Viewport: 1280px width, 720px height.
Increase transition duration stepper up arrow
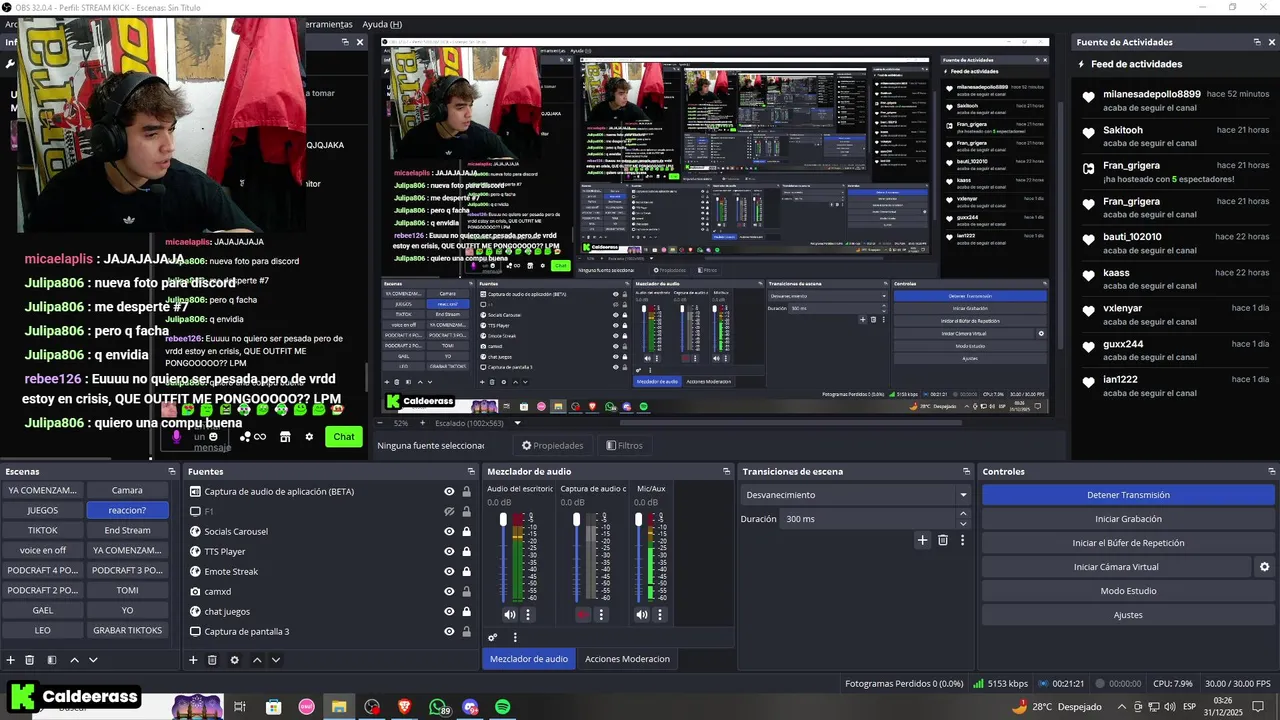pos(963,514)
